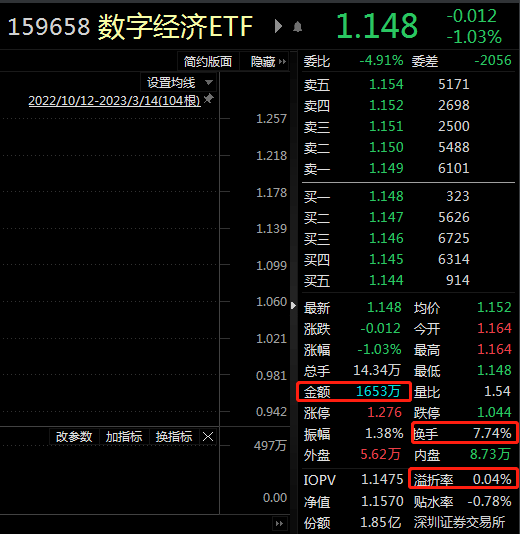Click the 换指标 button
Image resolution: width=520 pixels, height=534 pixels.
pyautogui.click(x=174, y=437)
